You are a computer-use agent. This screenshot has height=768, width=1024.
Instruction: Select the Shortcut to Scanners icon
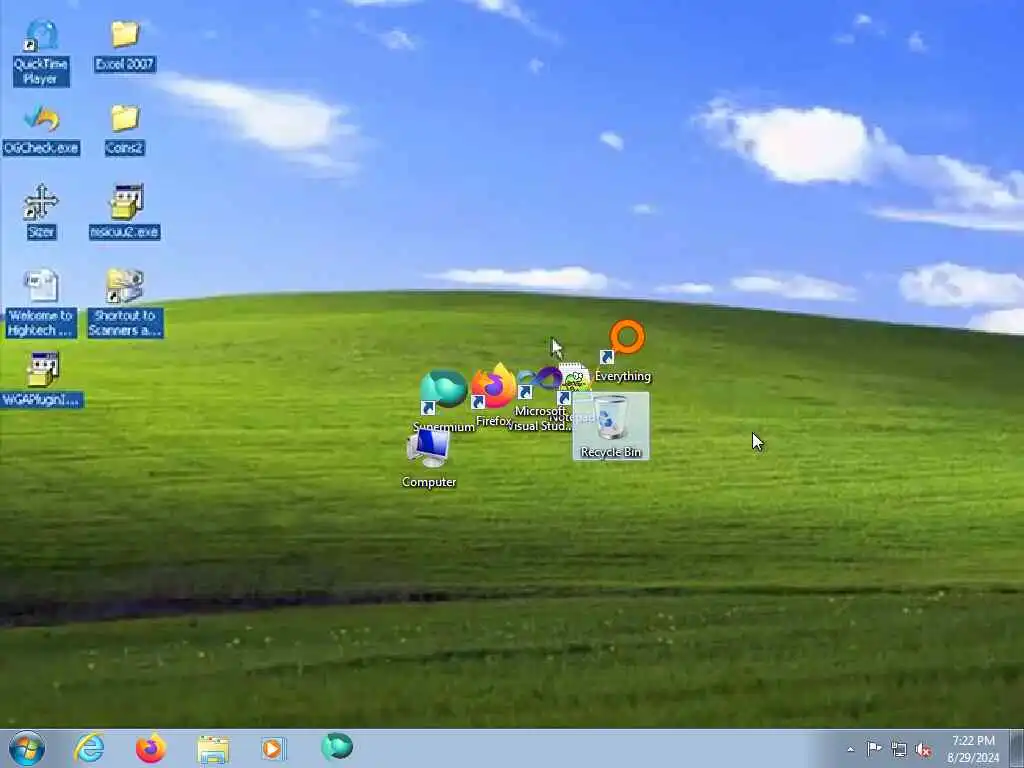pyautogui.click(x=125, y=303)
